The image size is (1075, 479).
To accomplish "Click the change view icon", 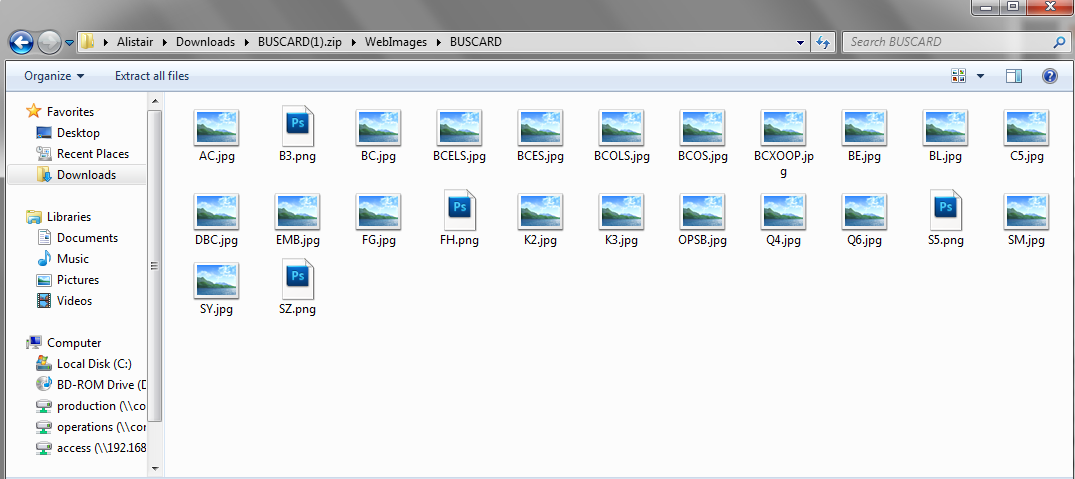I will point(959,76).
